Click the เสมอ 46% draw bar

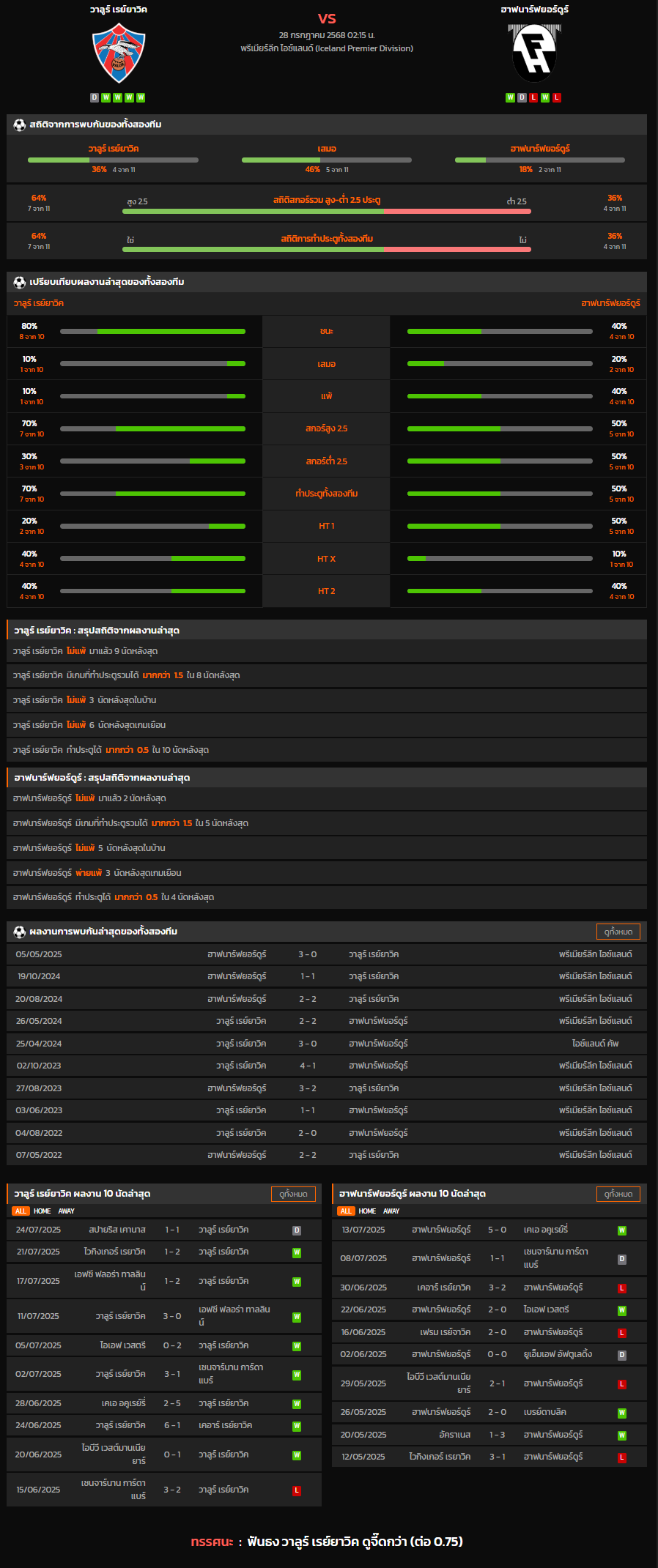[327, 160]
